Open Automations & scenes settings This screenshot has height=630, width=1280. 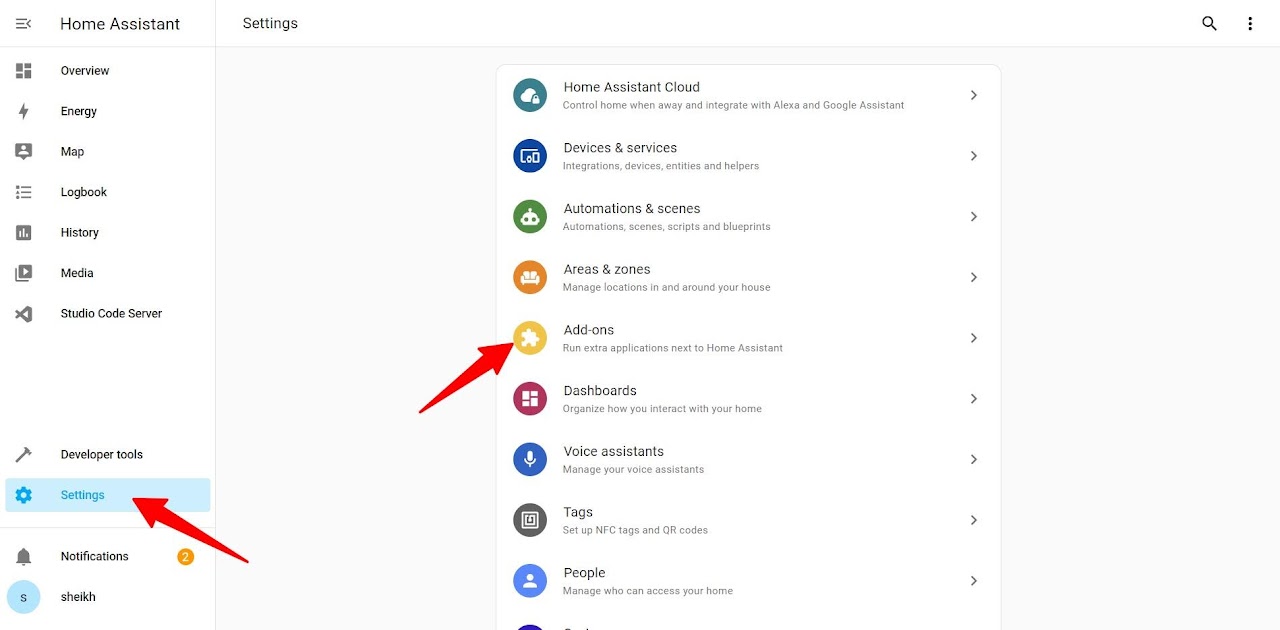[x=748, y=217]
